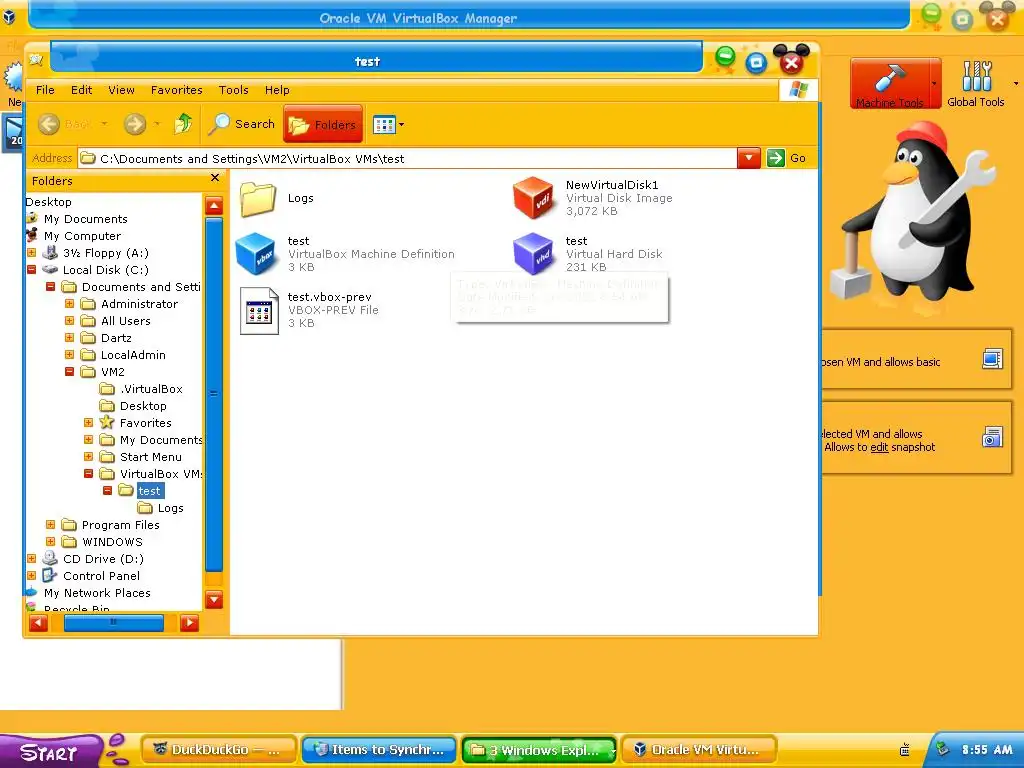Open the View menu
This screenshot has height=768, width=1024.
121,90
